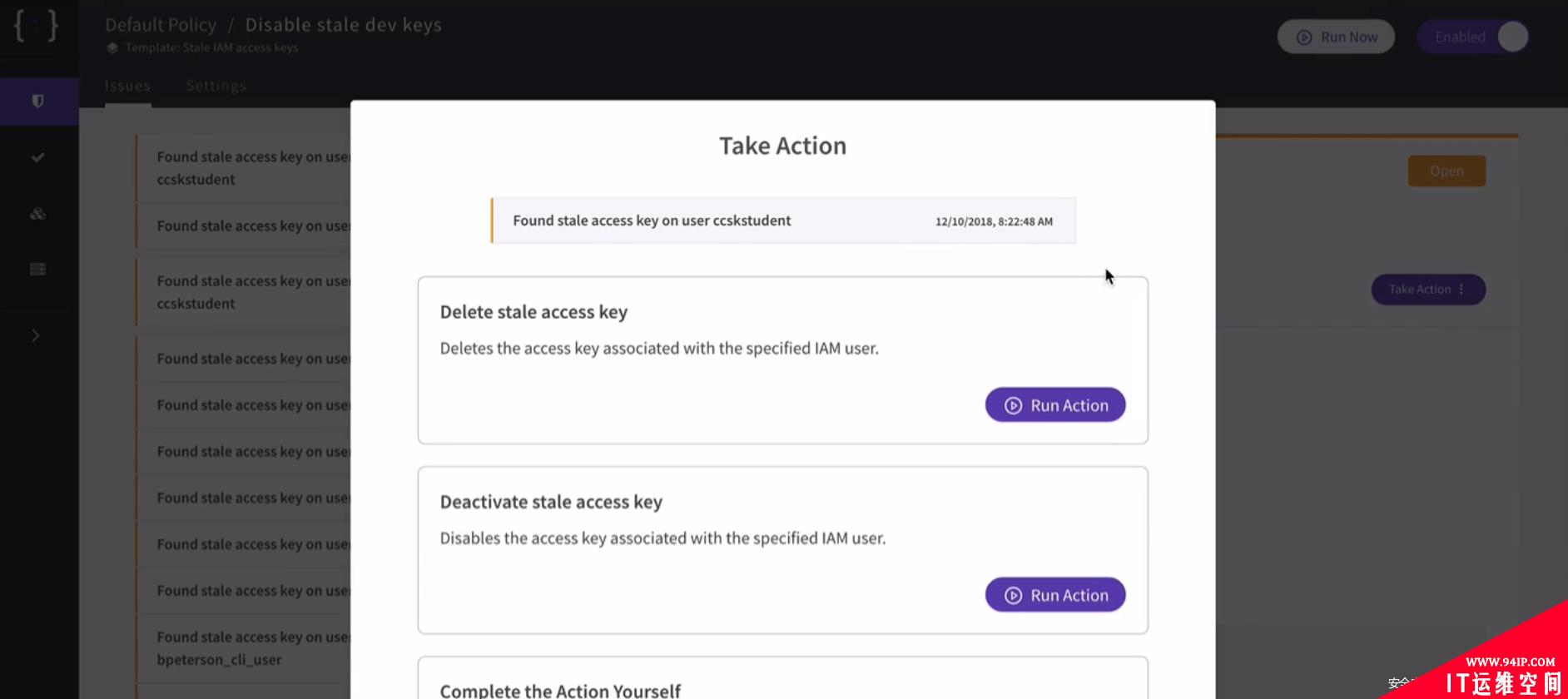Click the Default Policy breadcrumb link

(161, 25)
